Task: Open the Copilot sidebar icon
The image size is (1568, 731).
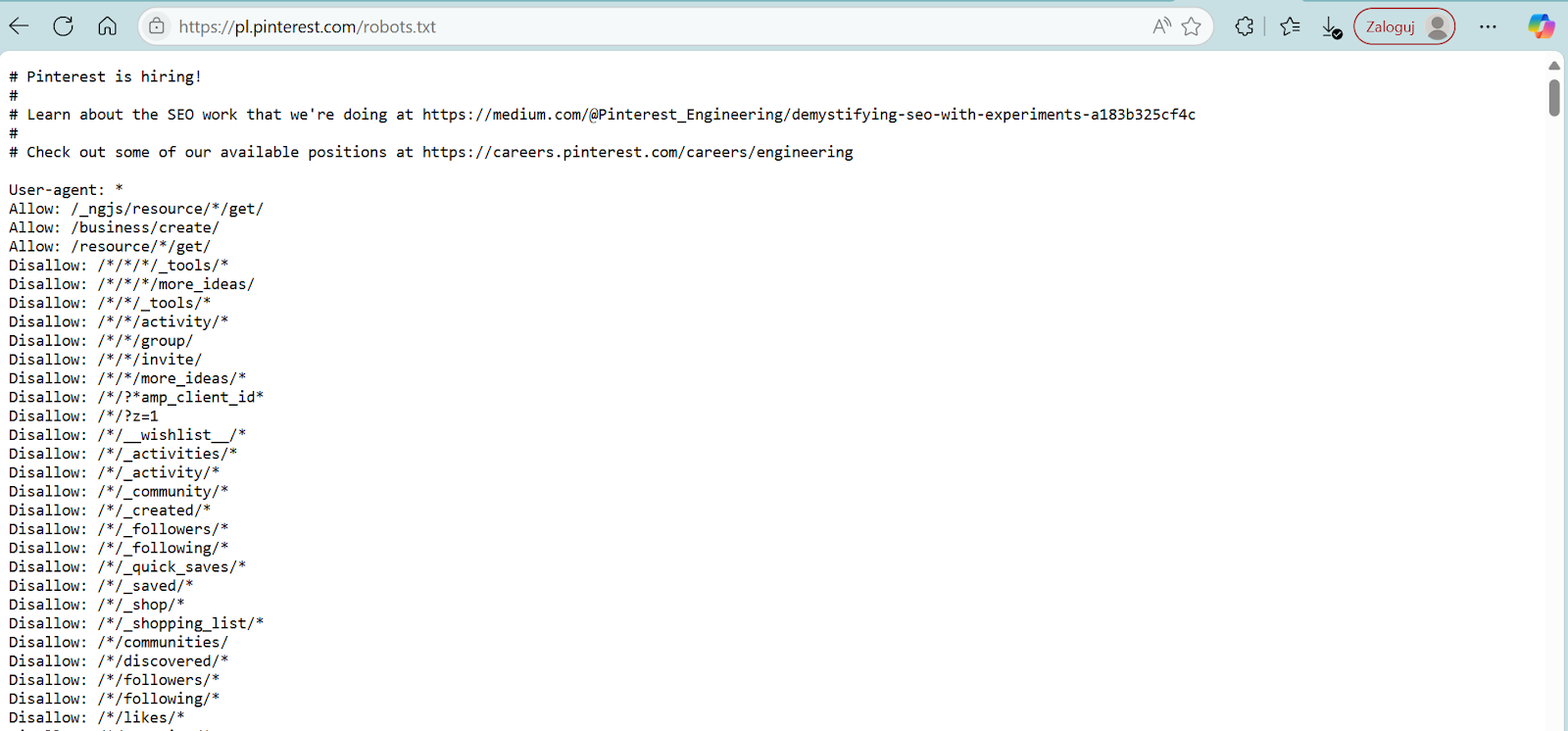Action: point(1542,26)
